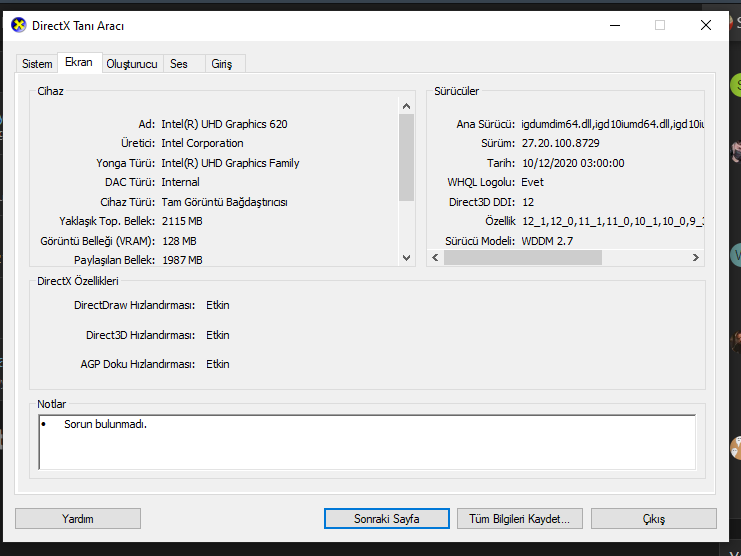Click the Özellik levels list
Image resolution: width=741 pixels, height=556 pixels.
click(x=613, y=221)
